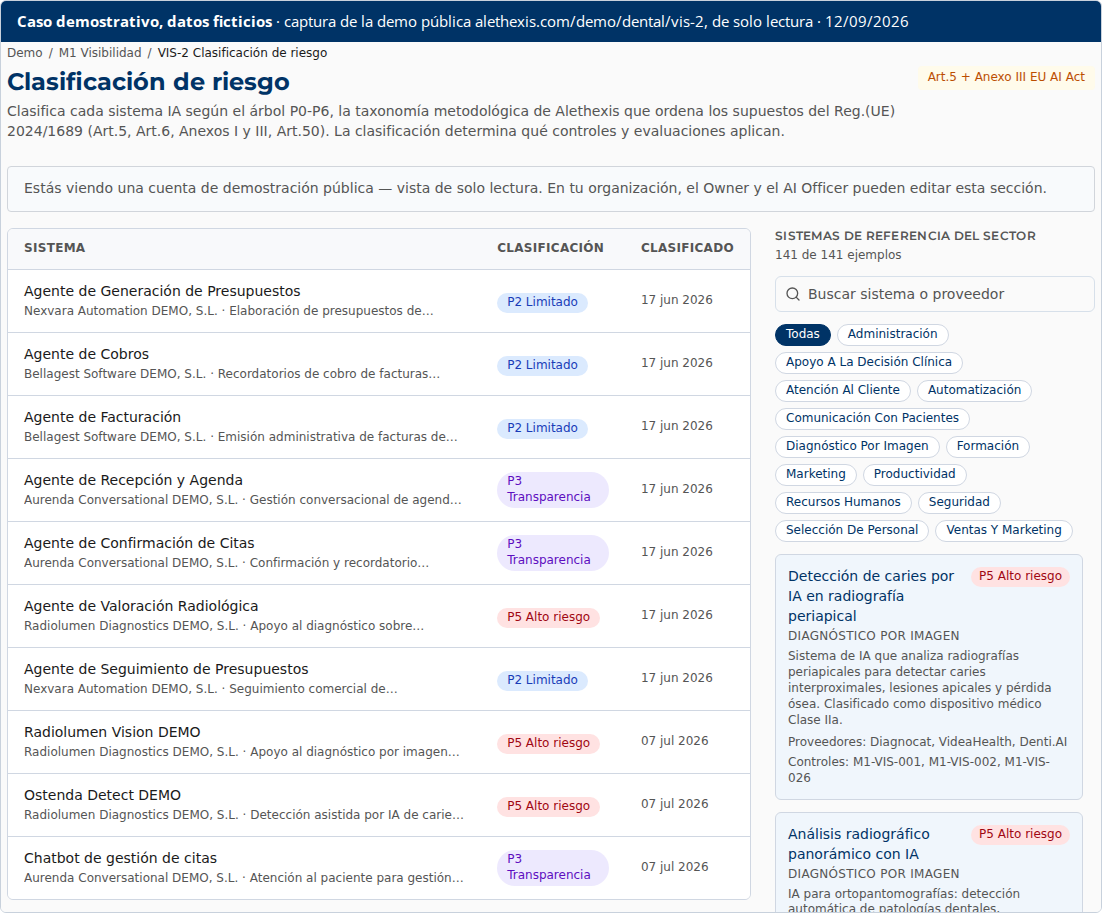The width and height of the screenshot is (1102, 913).
Task: Click the VIS-2 Clasificación de riesgo breadcrumb
Action: point(242,53)
